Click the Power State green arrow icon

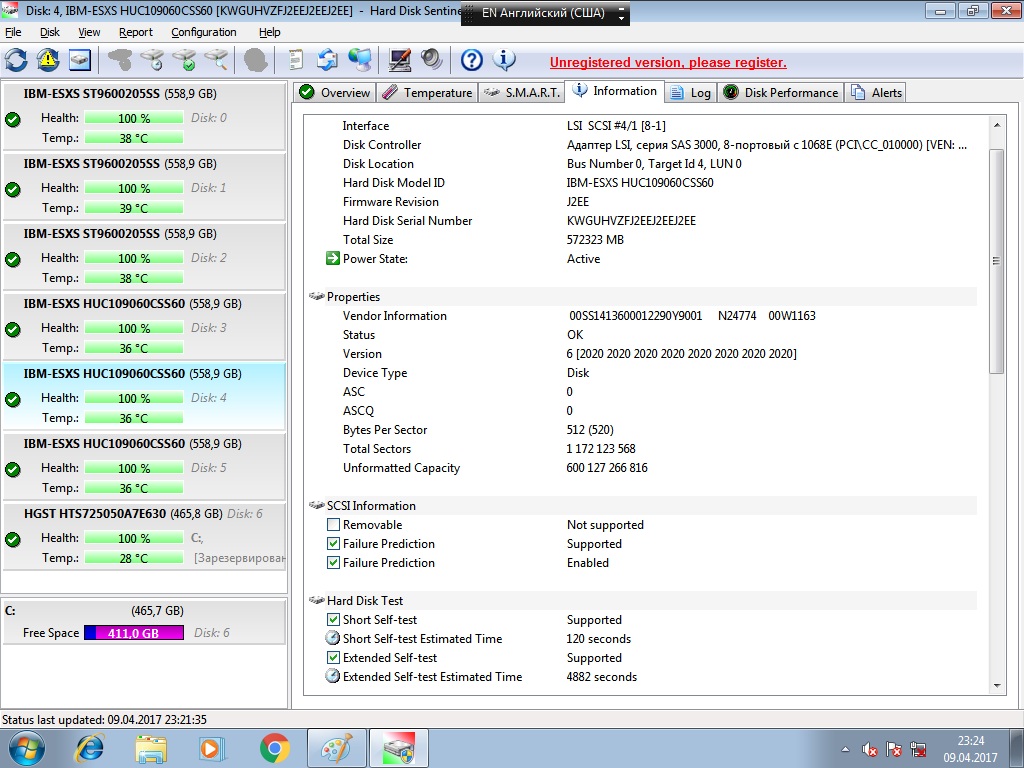[x=332, y=259]
